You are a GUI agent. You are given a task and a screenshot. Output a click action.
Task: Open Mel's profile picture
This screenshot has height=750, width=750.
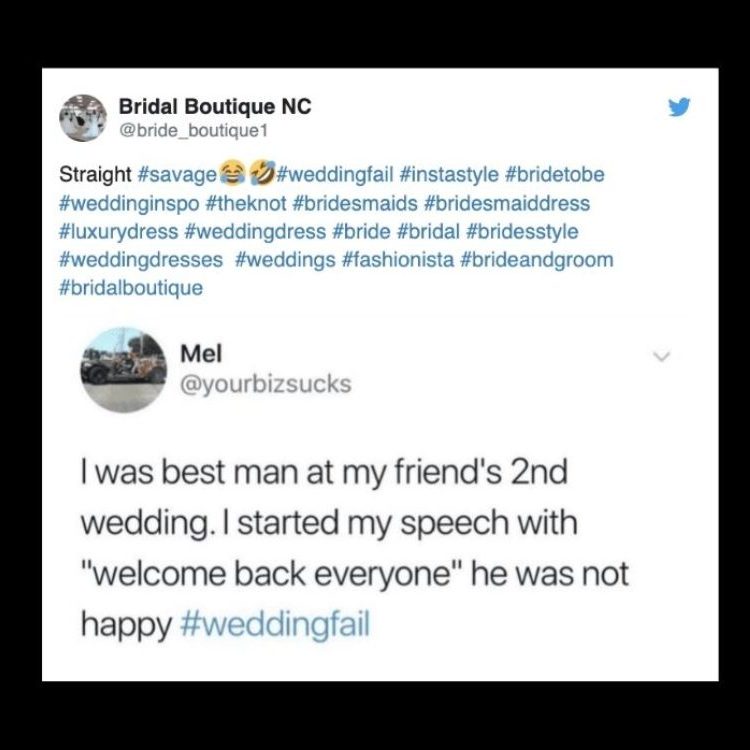tap(123, 370)
